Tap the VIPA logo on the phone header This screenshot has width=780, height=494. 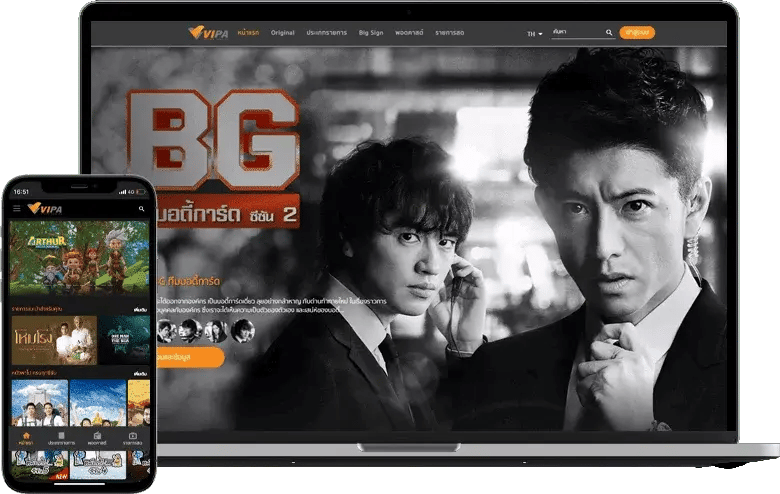[x=45, y=208]
